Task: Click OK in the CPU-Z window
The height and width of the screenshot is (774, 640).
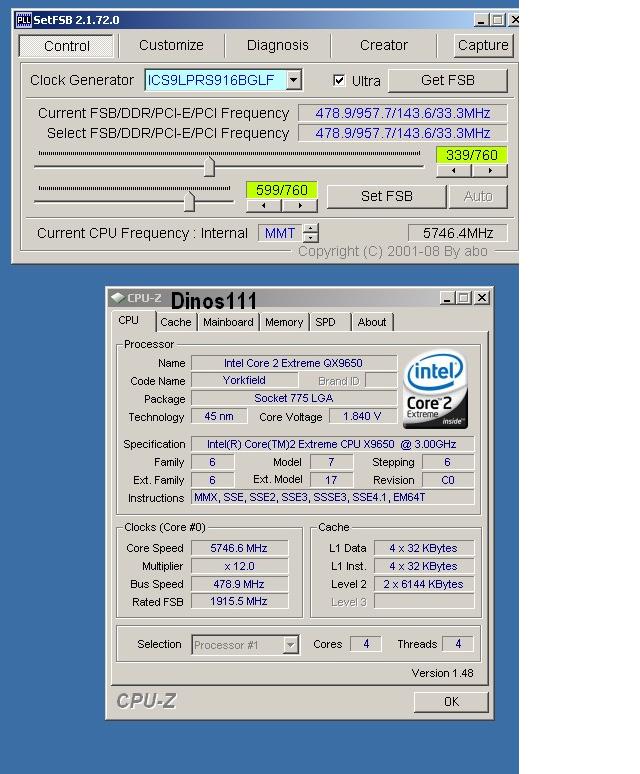Action: coord(451,701)
